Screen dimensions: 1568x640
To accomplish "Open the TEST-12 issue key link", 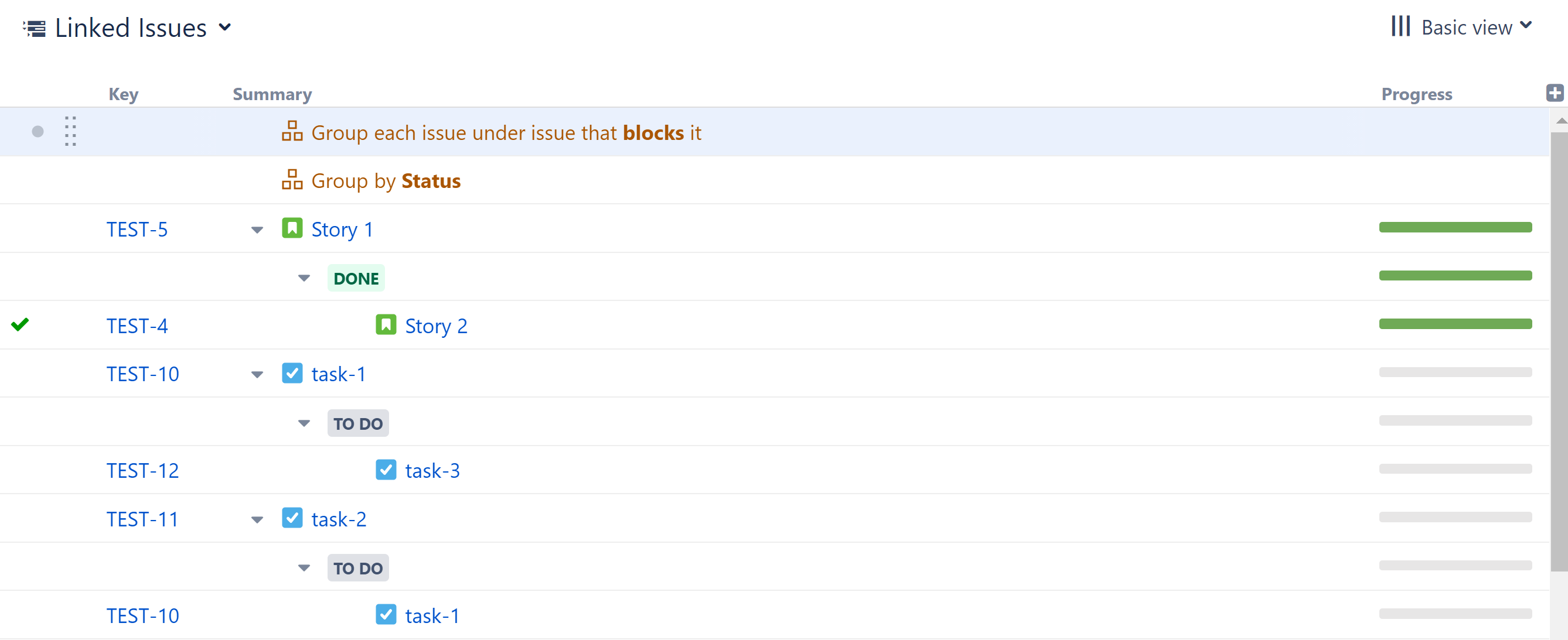I will [x=142, y=470].
